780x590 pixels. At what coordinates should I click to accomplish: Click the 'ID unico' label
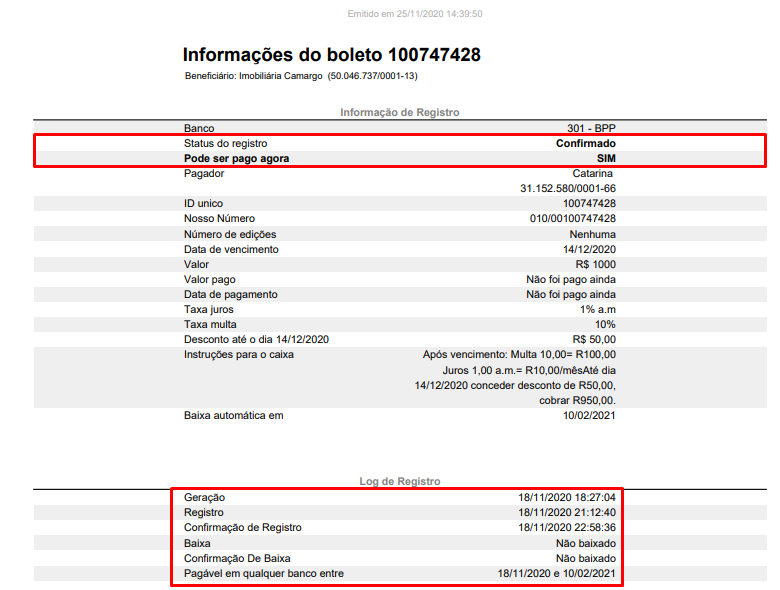point(203,203)
